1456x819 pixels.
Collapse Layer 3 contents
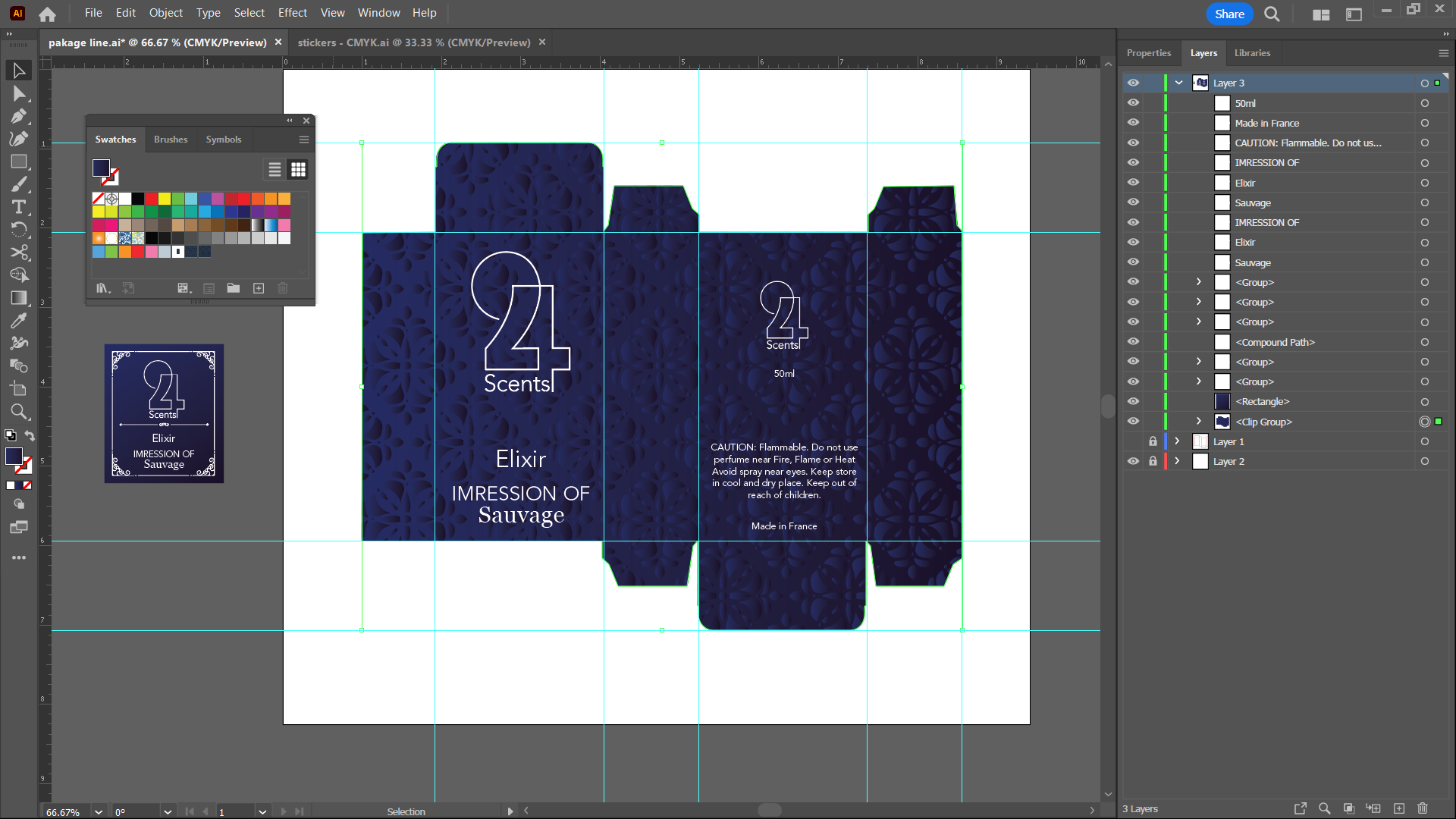1178,83
